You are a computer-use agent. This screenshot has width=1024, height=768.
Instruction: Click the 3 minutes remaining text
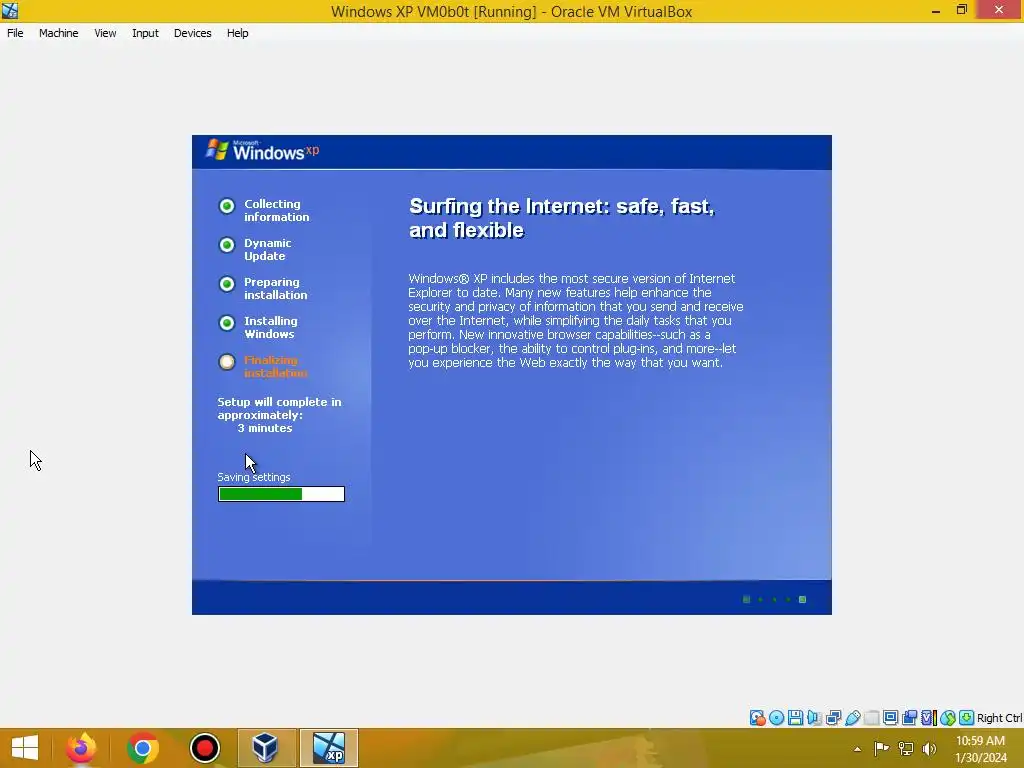pyautogui.click(x=264, y=428)
